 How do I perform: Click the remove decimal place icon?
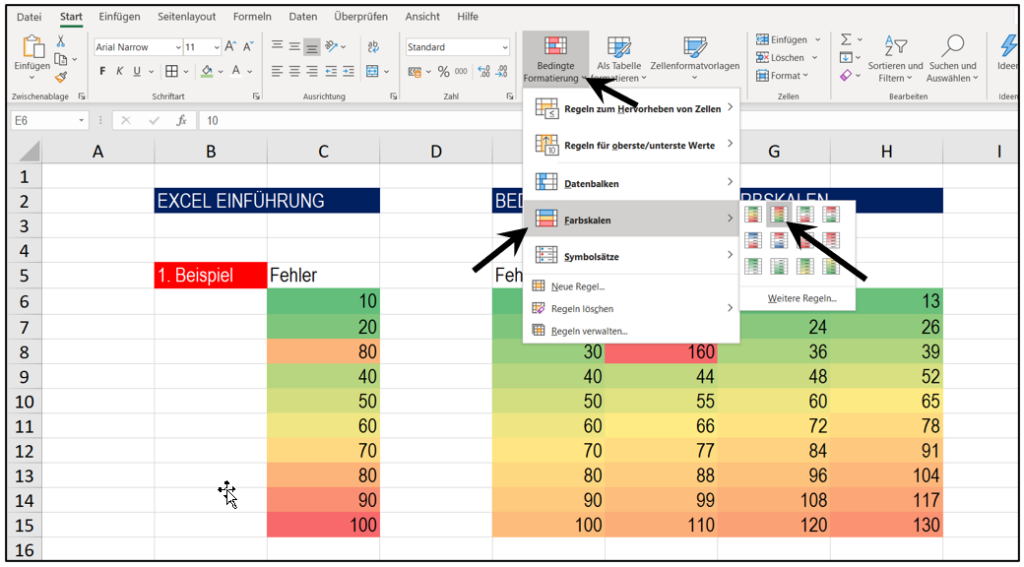pos(502,71)
